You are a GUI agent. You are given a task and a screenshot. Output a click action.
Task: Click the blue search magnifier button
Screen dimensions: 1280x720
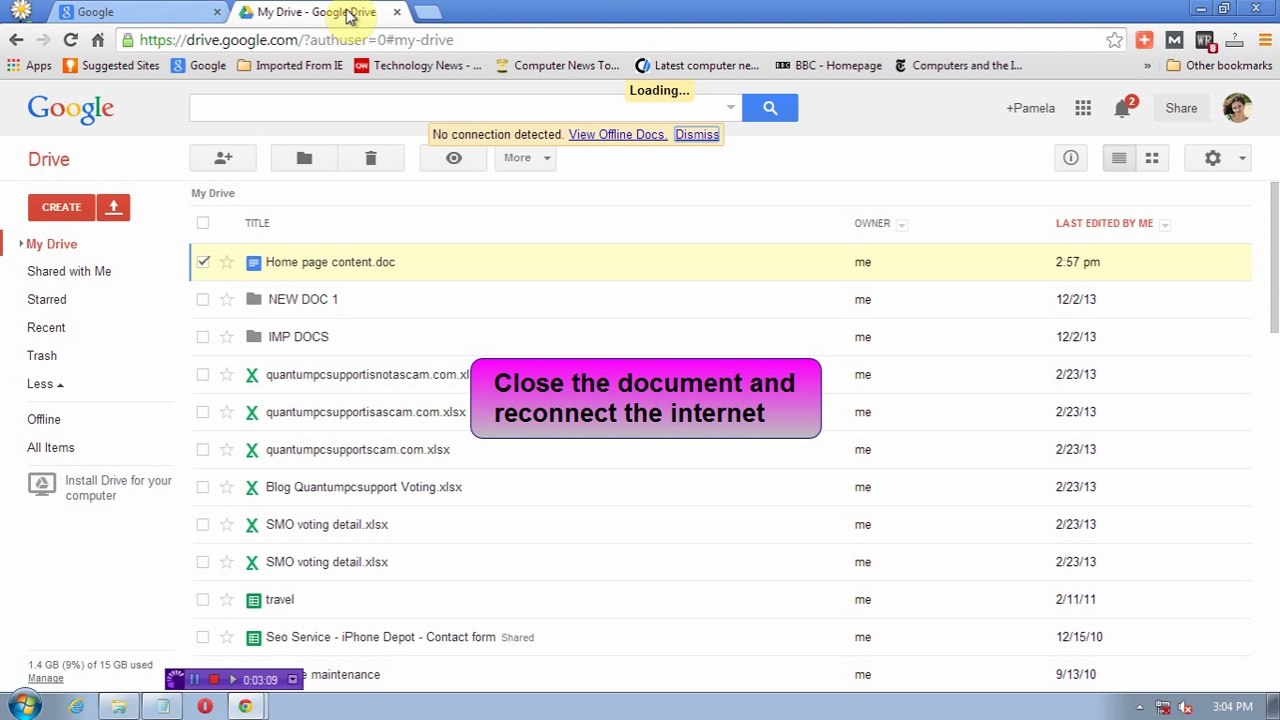pyautogui.click(x=770, y=108)
